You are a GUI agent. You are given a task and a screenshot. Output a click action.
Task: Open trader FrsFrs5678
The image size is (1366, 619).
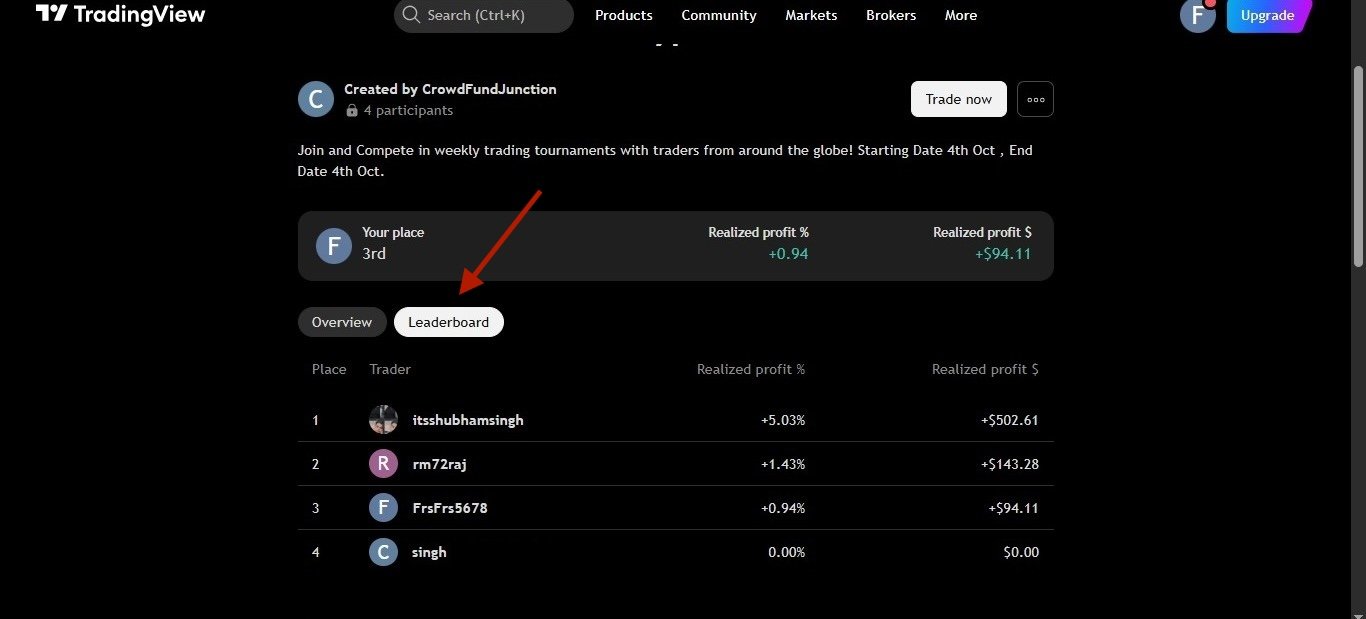[450, 508]
